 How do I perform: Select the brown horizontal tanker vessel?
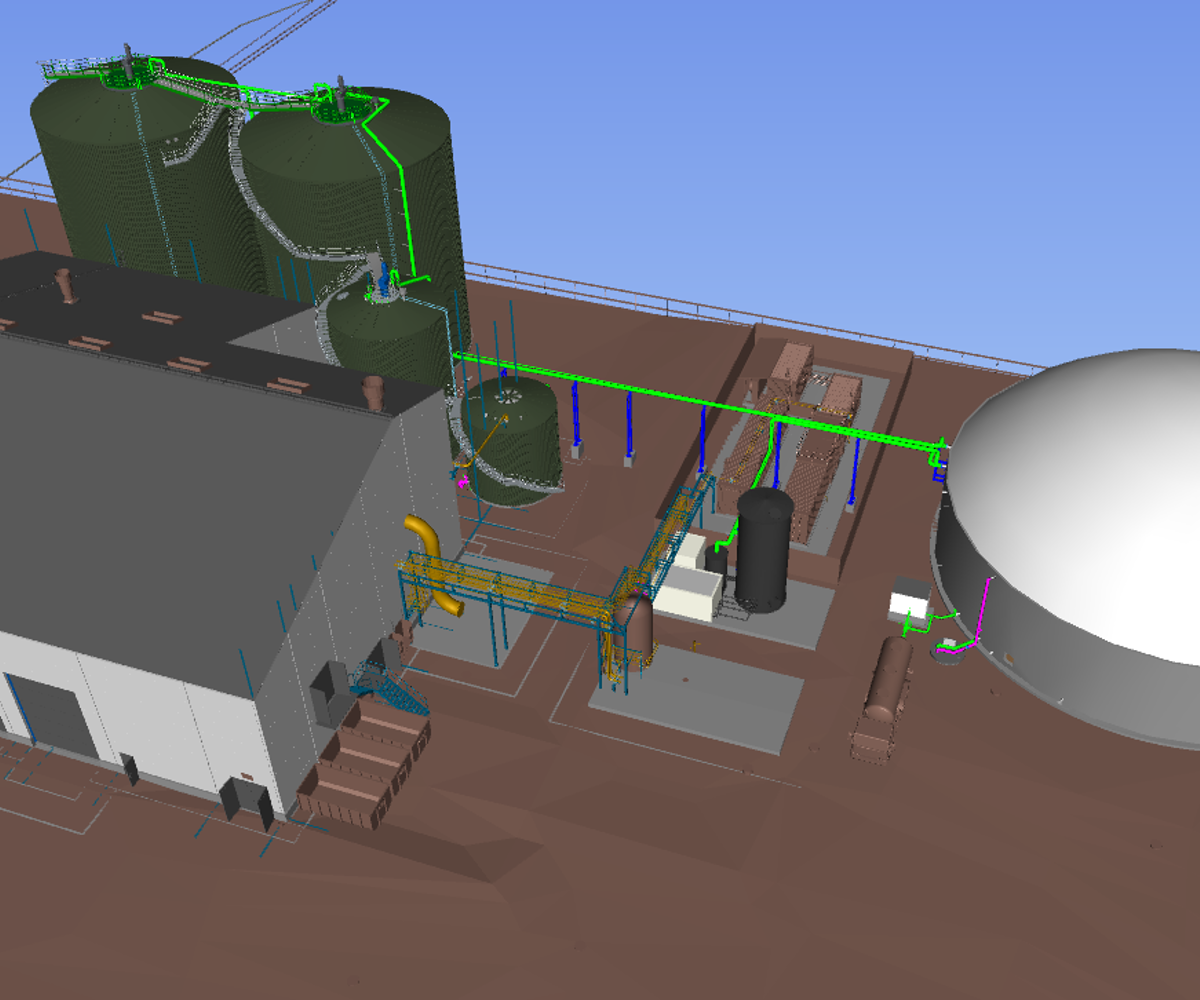tap(884, 690)
